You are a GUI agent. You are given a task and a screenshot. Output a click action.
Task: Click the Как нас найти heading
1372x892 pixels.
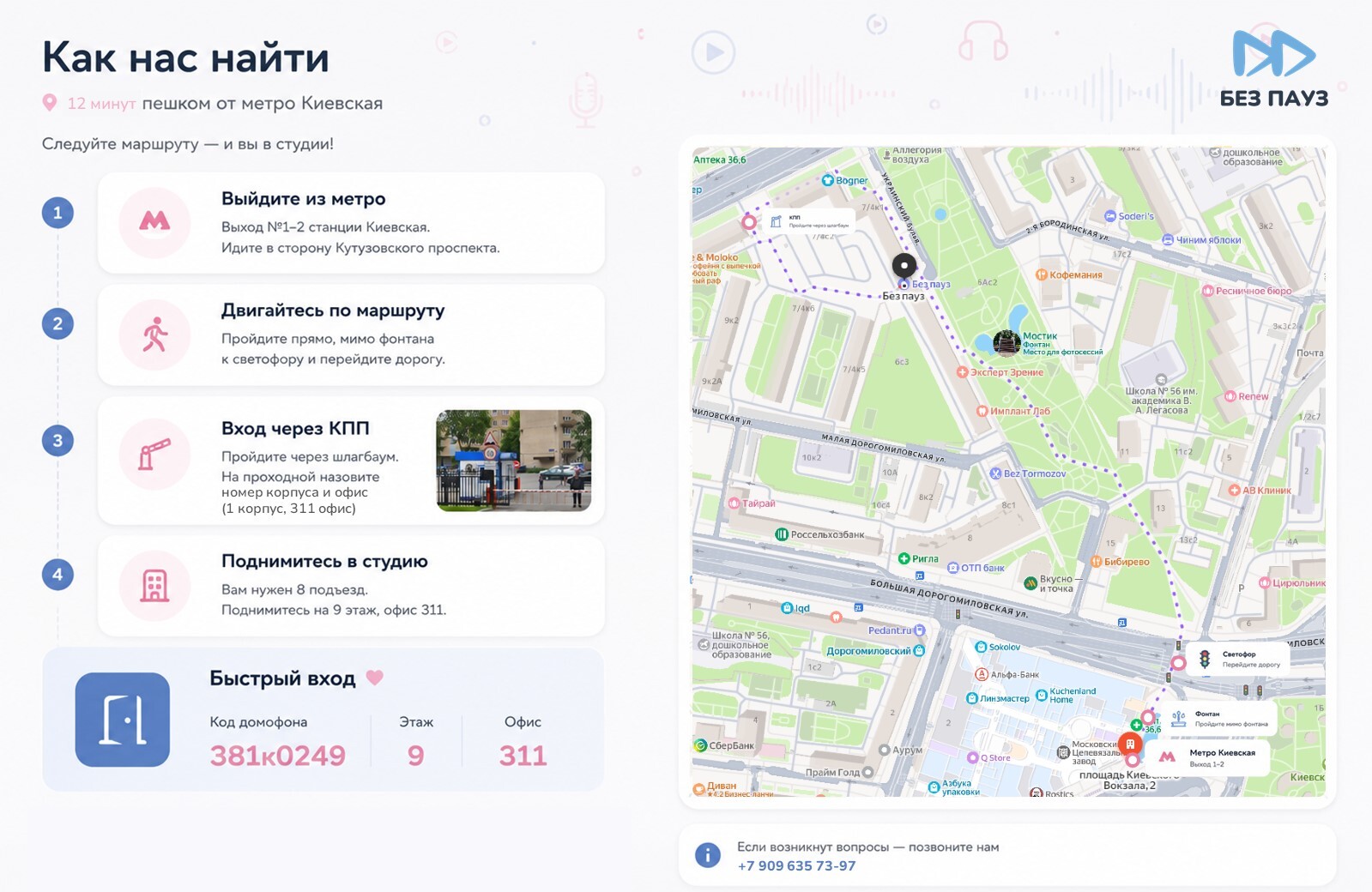click(185, 58)
